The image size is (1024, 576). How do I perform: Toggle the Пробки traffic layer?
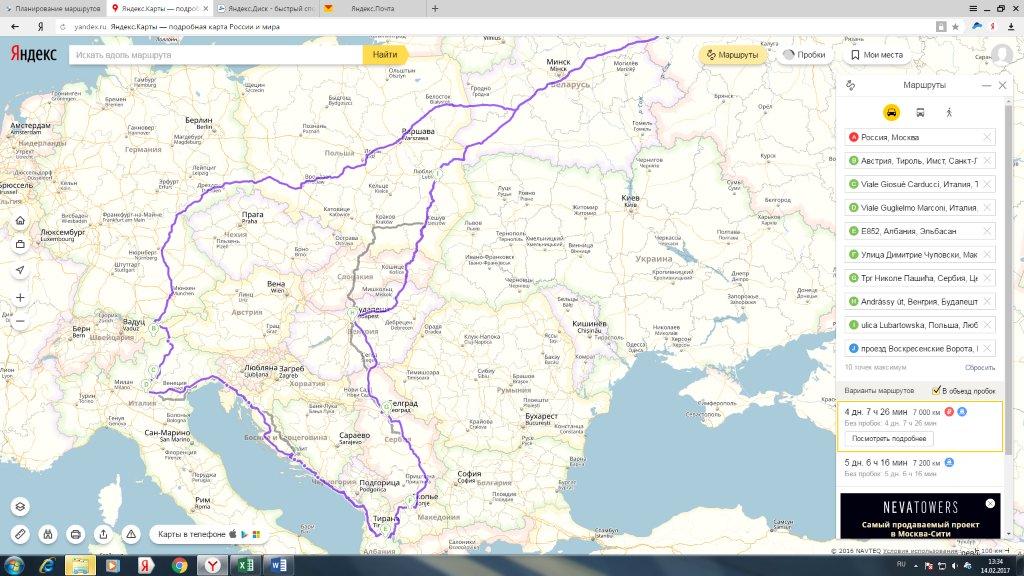804,55
